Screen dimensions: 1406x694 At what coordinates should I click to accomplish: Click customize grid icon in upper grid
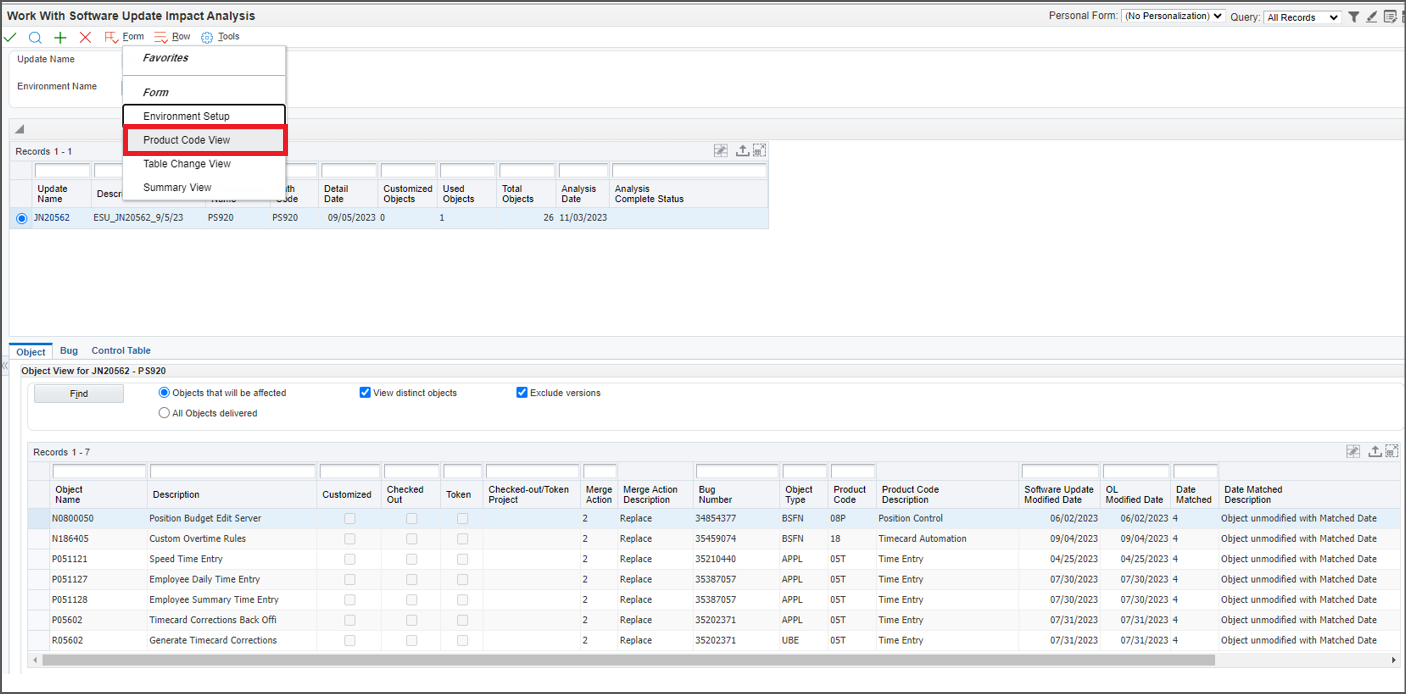click(721, 151)
